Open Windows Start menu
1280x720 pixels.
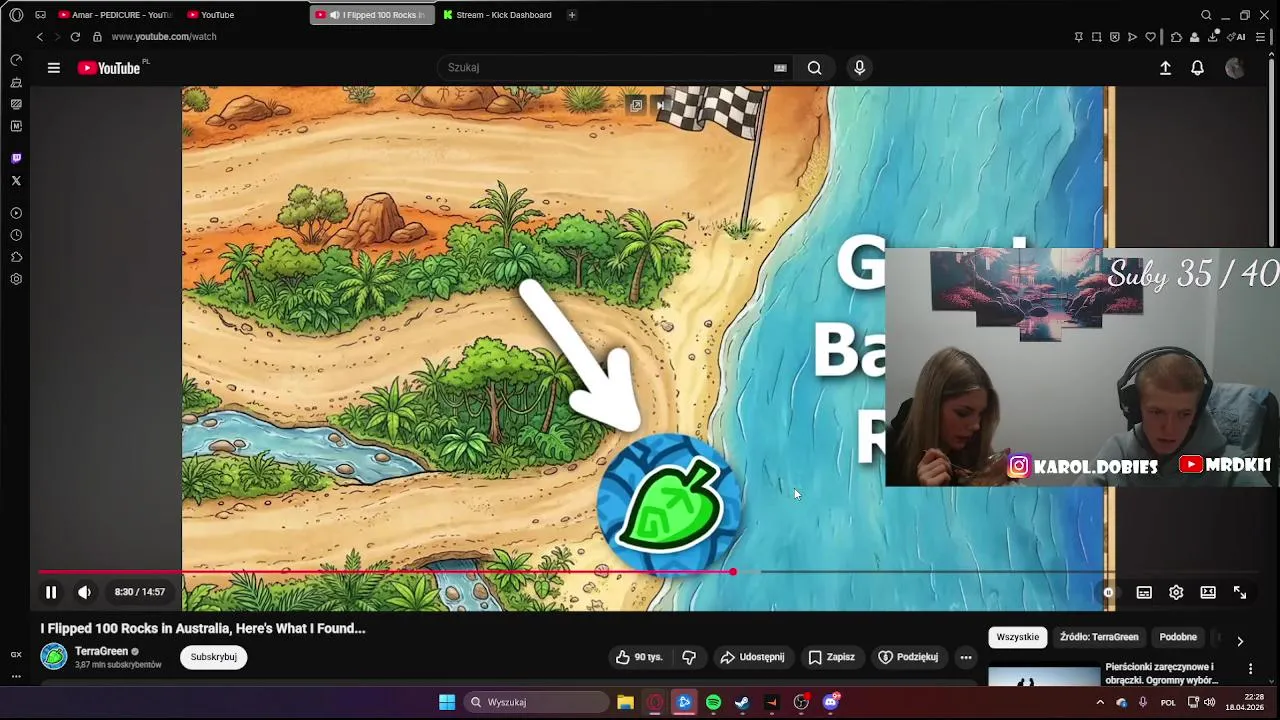(x=447, y=702)
